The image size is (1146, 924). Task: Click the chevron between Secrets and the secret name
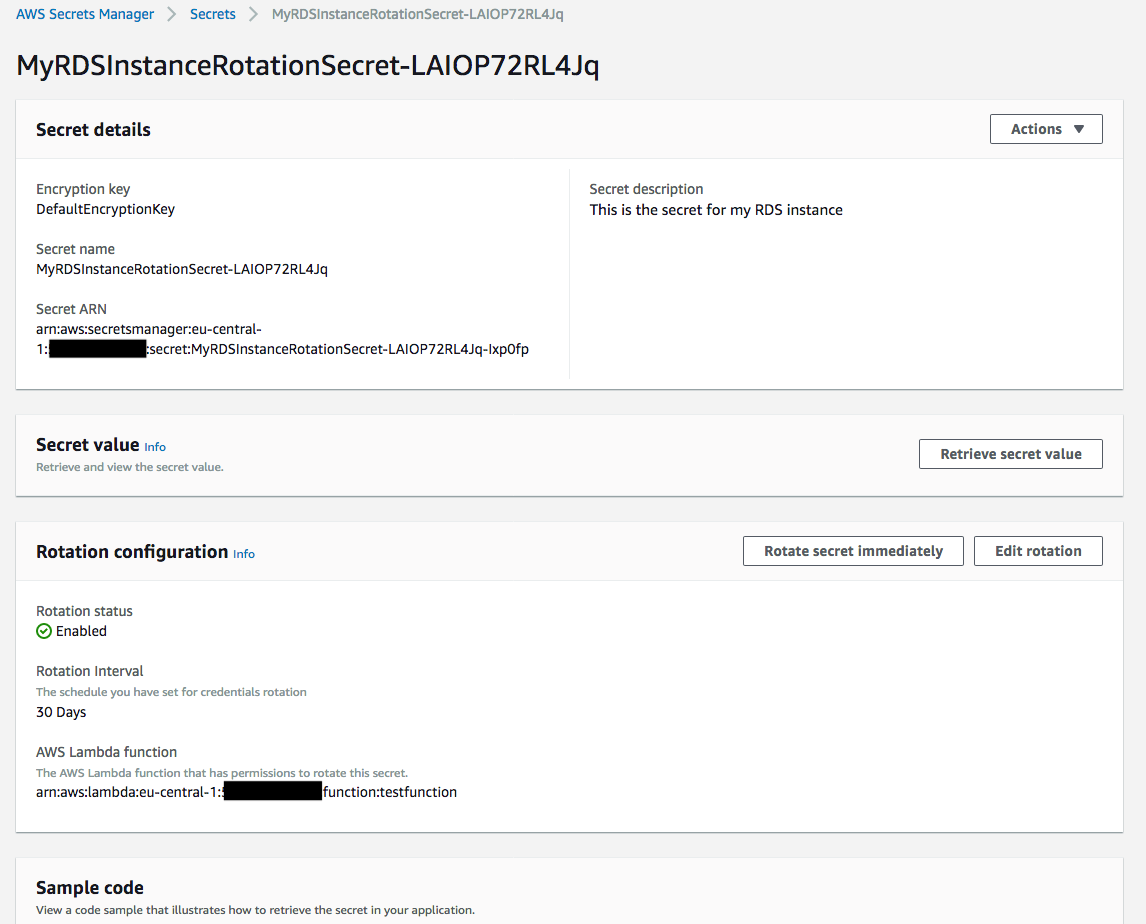coord(252,14)
